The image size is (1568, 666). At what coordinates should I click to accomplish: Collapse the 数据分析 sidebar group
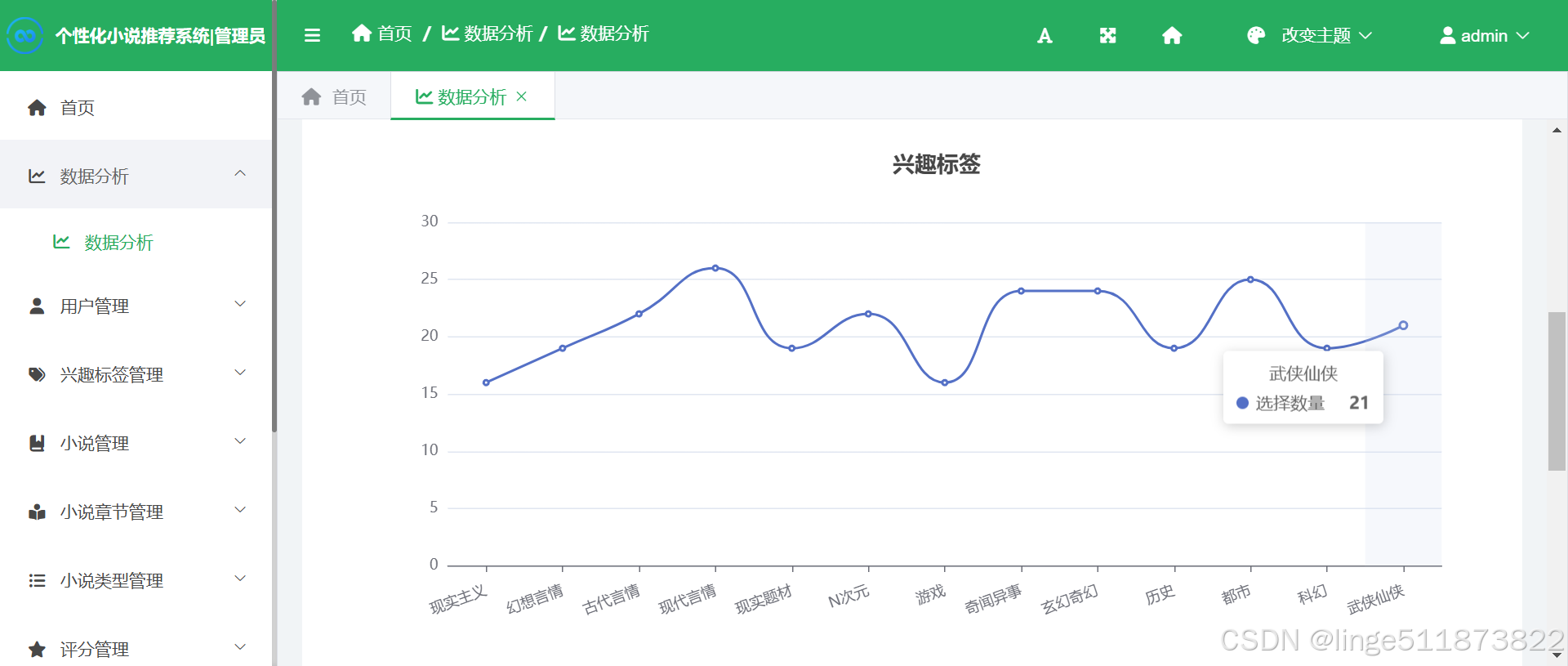click(240, 173)
